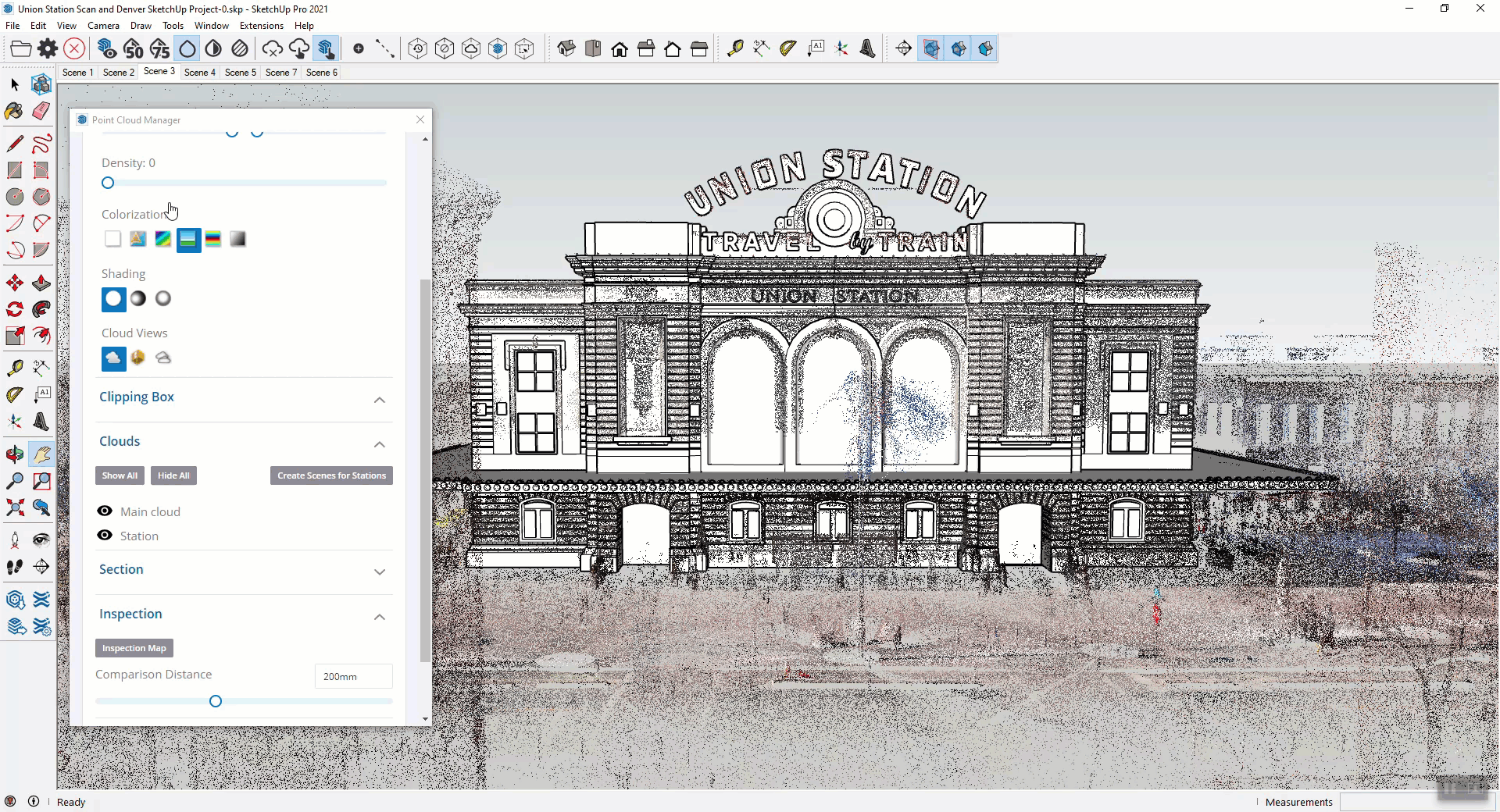Click the Comparison Distance input field
Image resolution: width=1500 pixels, height=812 pixels.
[353, 676]
